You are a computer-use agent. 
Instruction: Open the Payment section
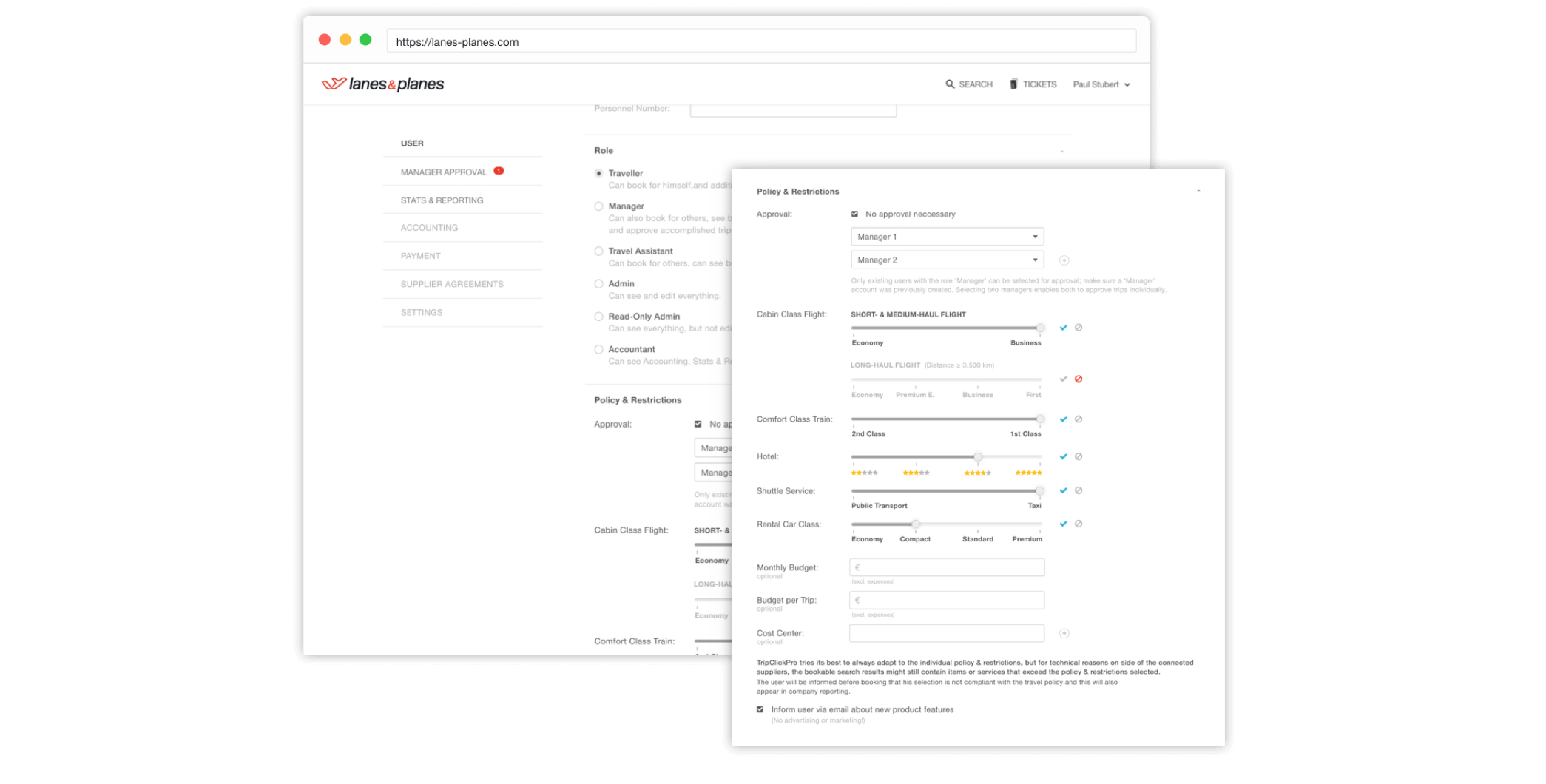(420, 256)
